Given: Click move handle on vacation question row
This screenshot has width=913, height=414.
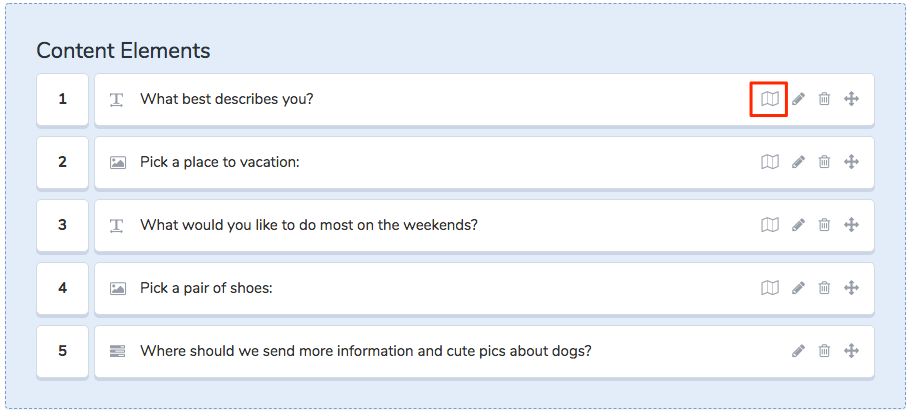Looking at the screenshot, I should coord(851,162).
